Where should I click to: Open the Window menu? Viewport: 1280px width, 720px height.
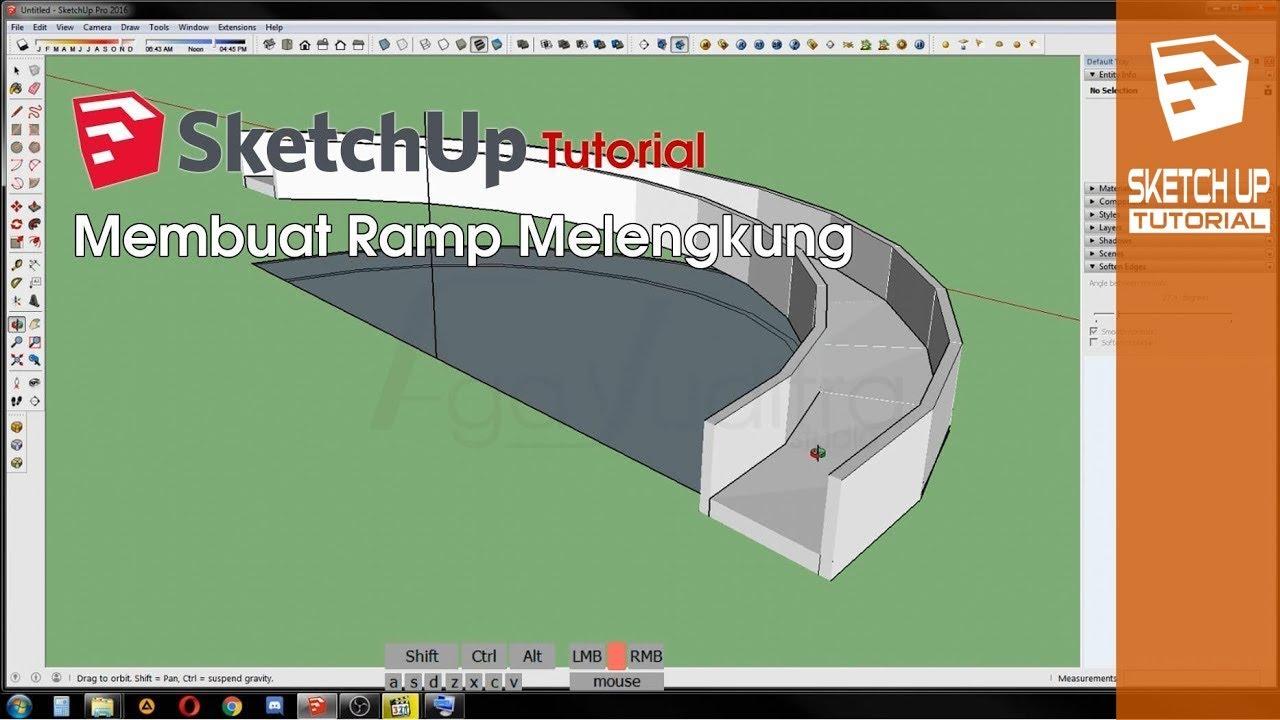[194, 27]
